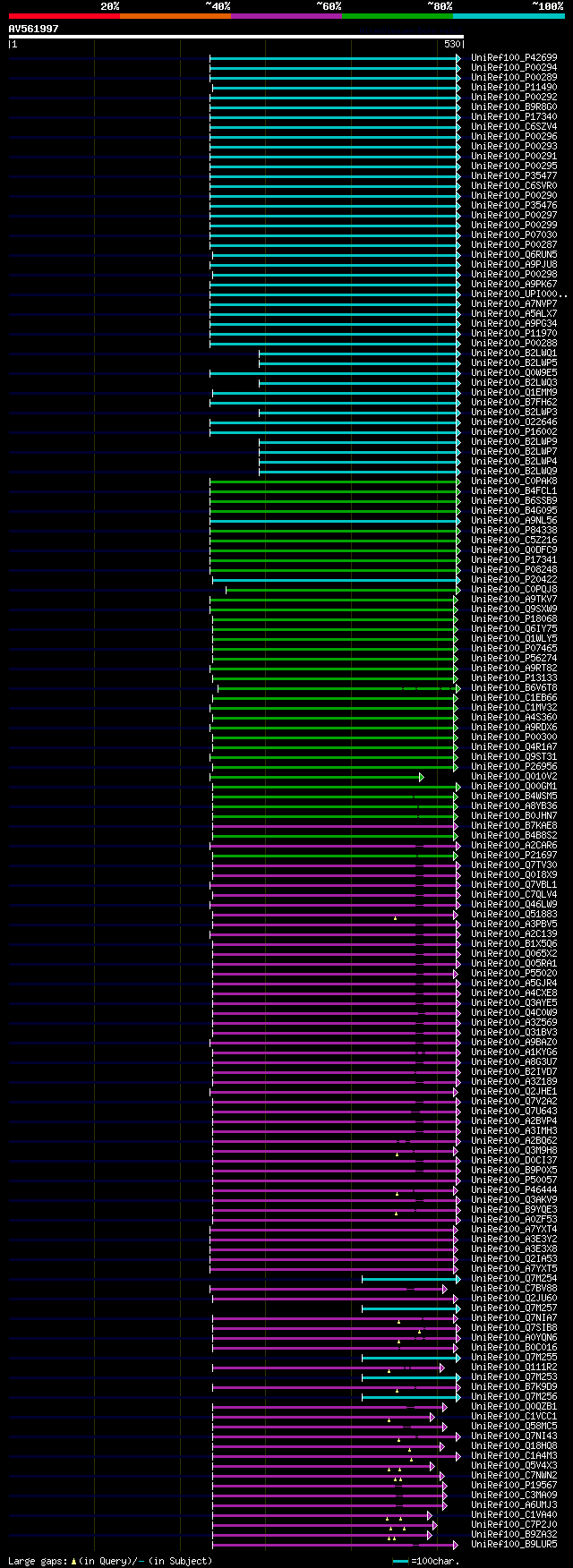This screenshot has height=1568, width=573.
Task: Click the short green alignment bar for Q01OV2
Action: point(317,777)
